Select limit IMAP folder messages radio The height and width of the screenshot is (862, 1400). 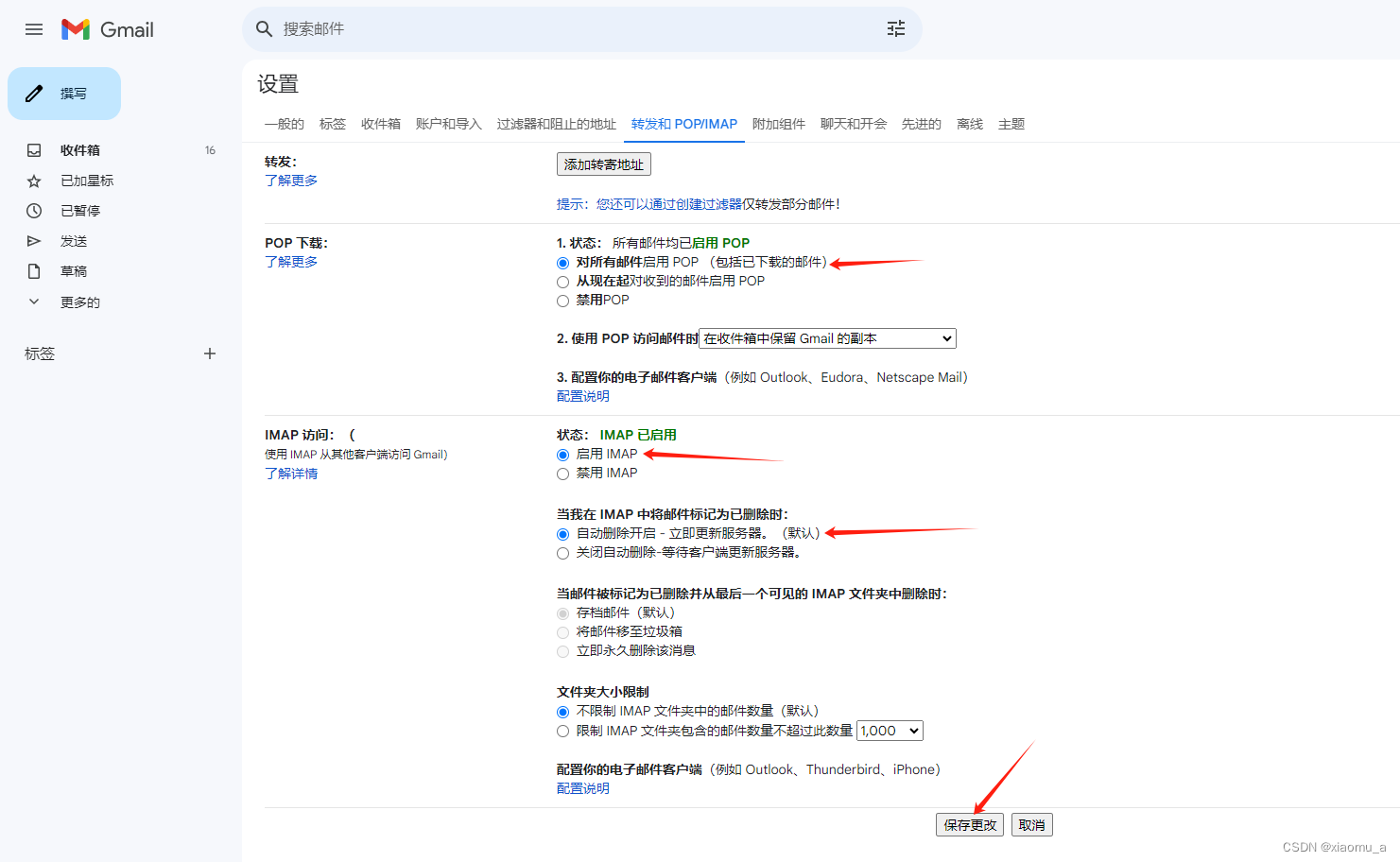[x=563, y=731]
